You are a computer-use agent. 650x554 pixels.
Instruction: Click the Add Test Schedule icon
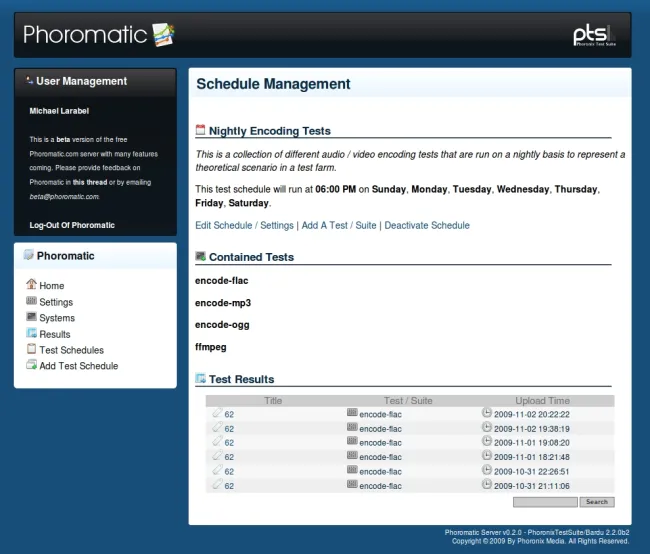click(x=31, y=365)
